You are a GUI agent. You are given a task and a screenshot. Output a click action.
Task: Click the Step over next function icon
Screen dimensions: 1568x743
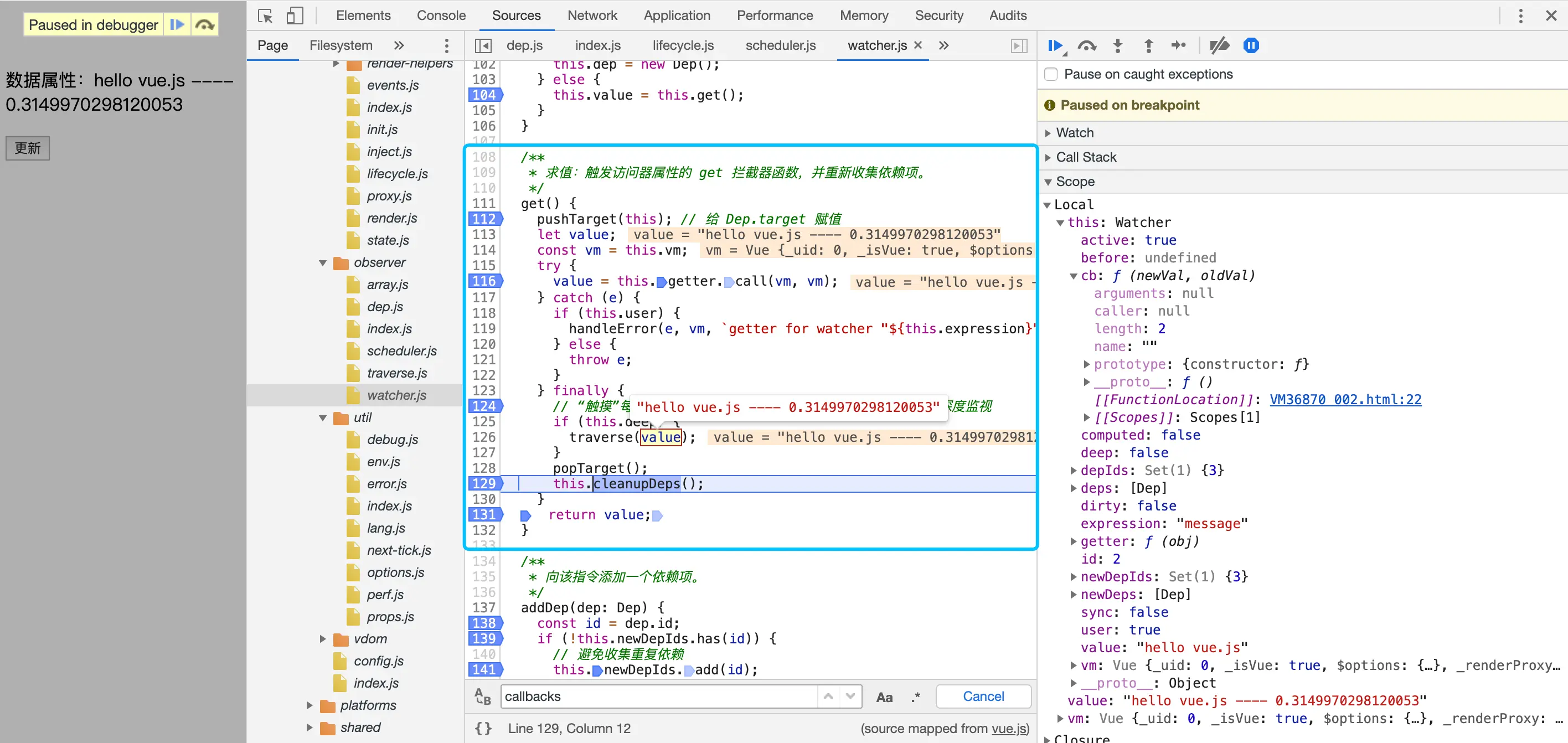[1086, 45]
